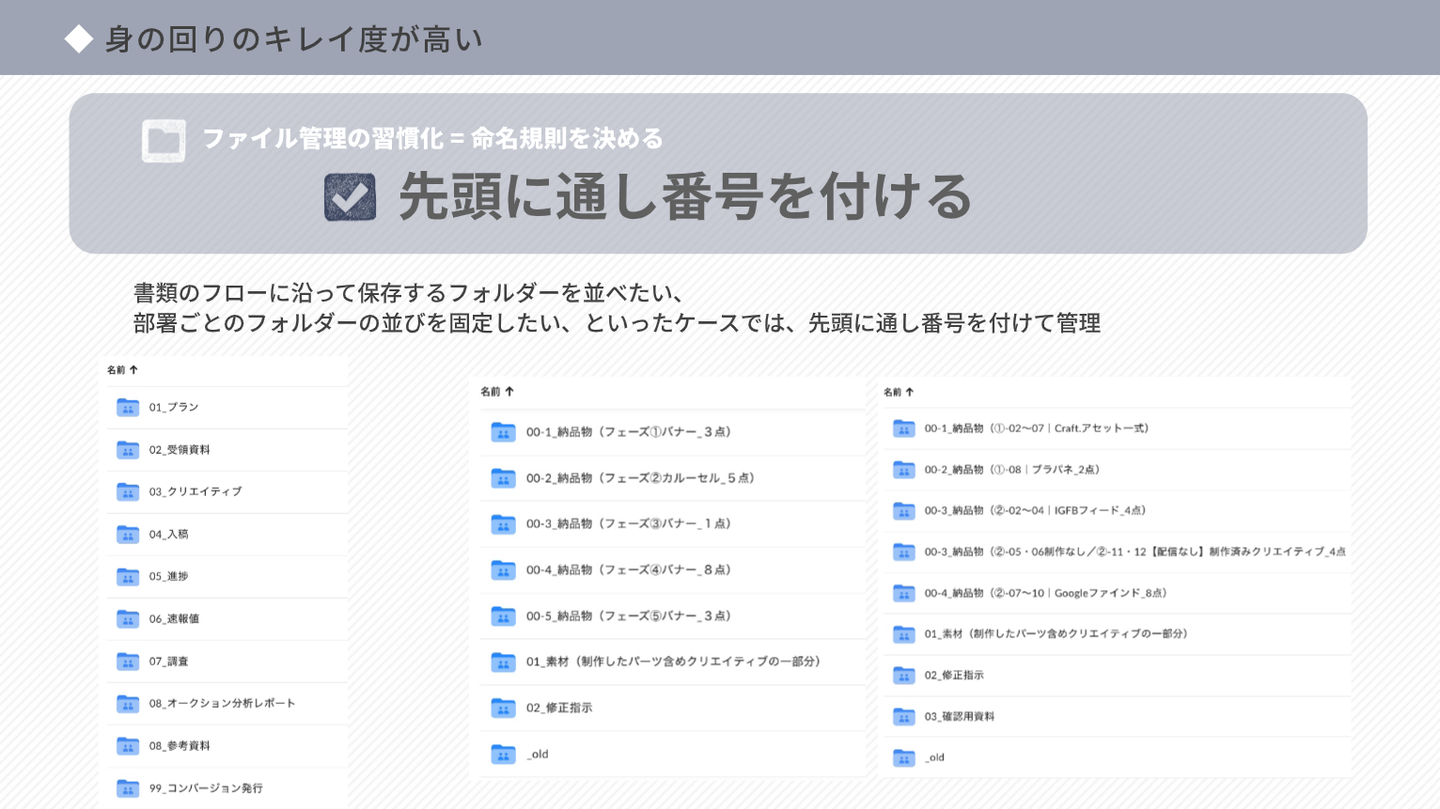Image resolution: width=1440 pixels, height=809 pixels.
Task: Click the folder icon beside 05_進捗
Action: click(127, 576)
